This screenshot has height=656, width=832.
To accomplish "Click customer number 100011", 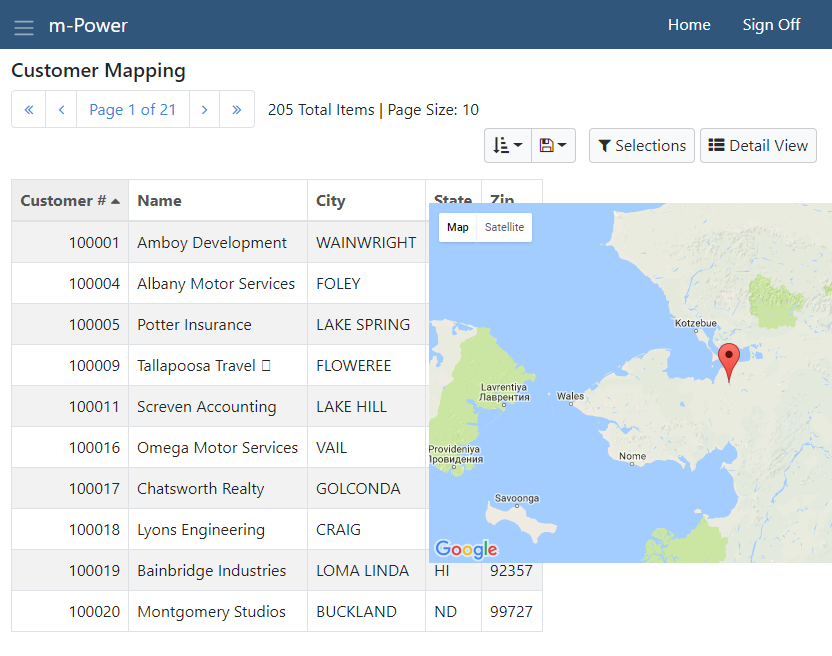I will tap(94, 407).
